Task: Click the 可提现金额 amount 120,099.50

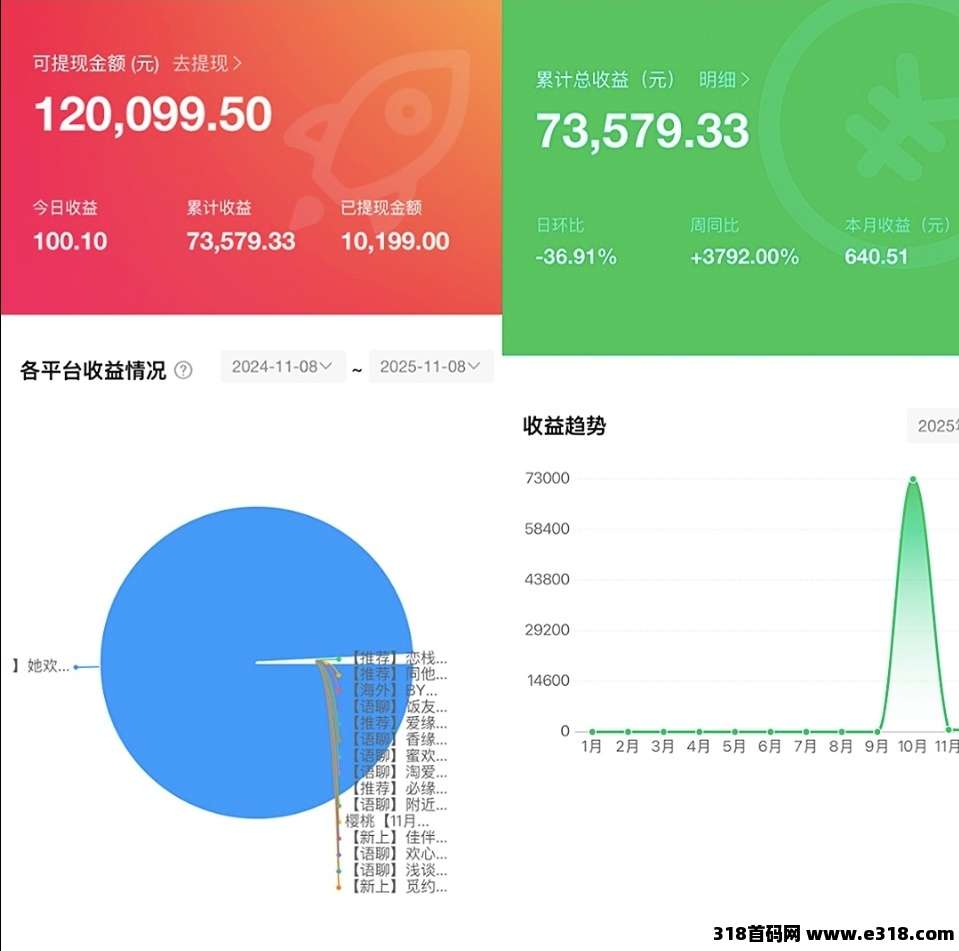Action: (x=153, y=115)
